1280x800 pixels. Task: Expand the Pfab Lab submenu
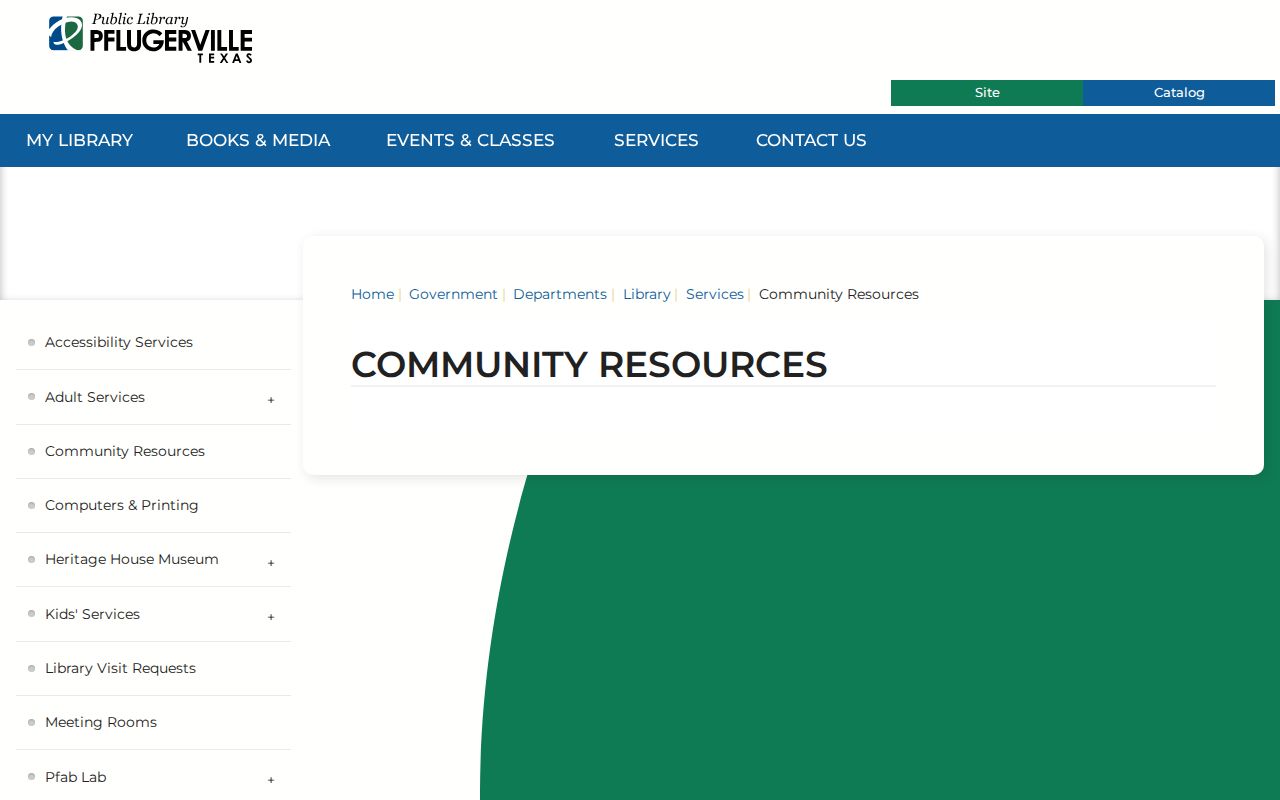pyautogui.click(x=271, y=780)
